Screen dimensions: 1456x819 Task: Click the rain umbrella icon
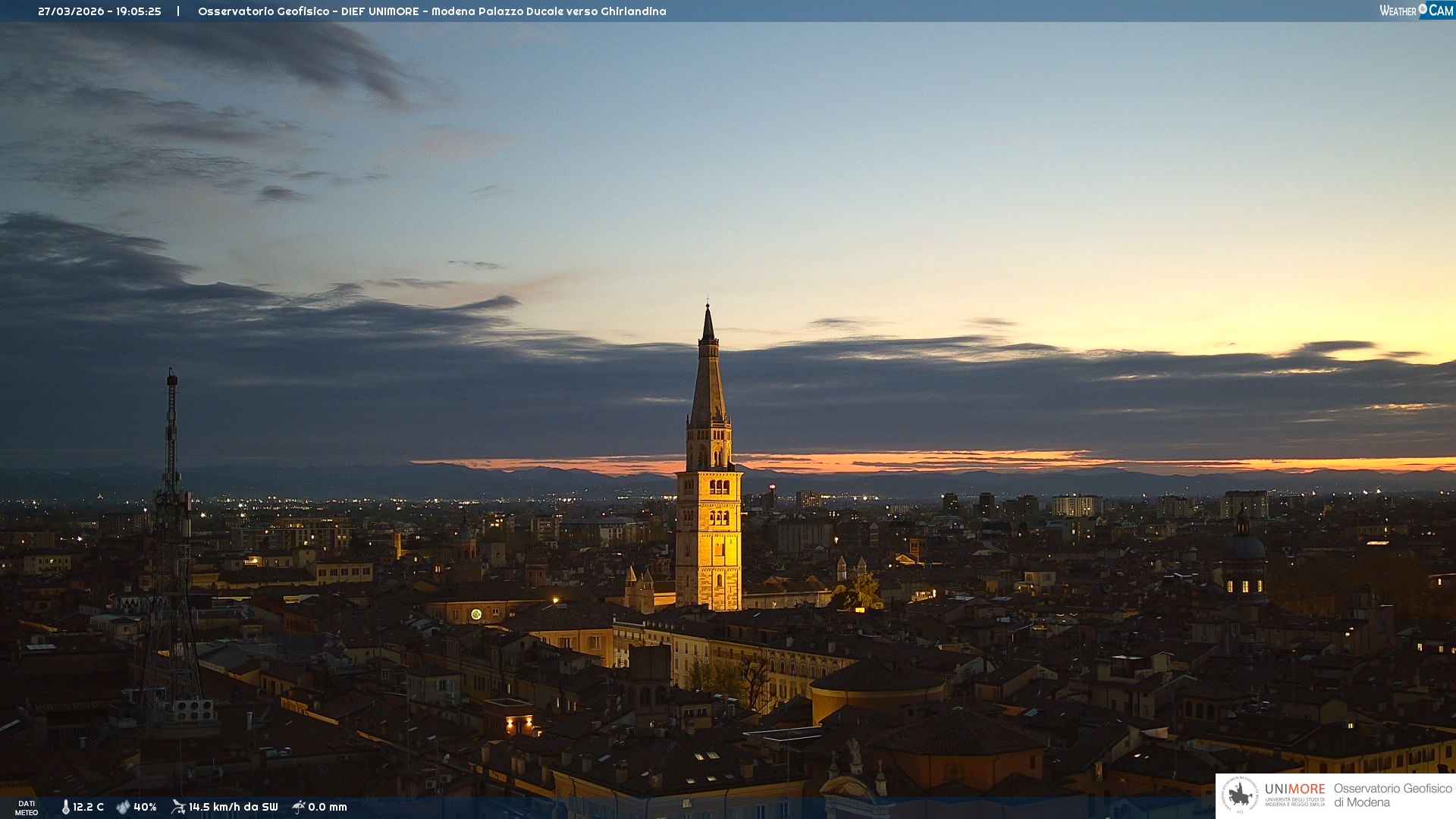[x=299, y=807]
